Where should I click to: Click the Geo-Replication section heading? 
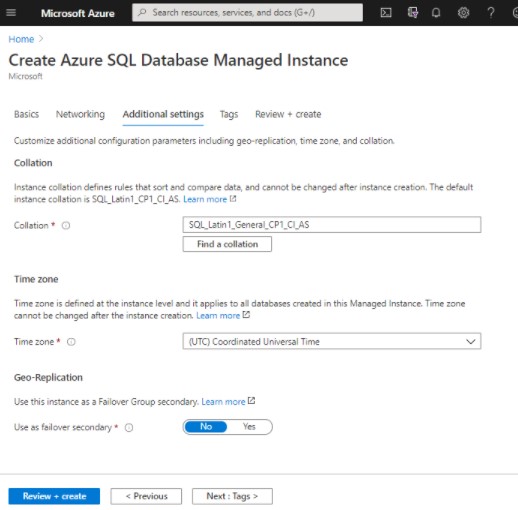48,377
